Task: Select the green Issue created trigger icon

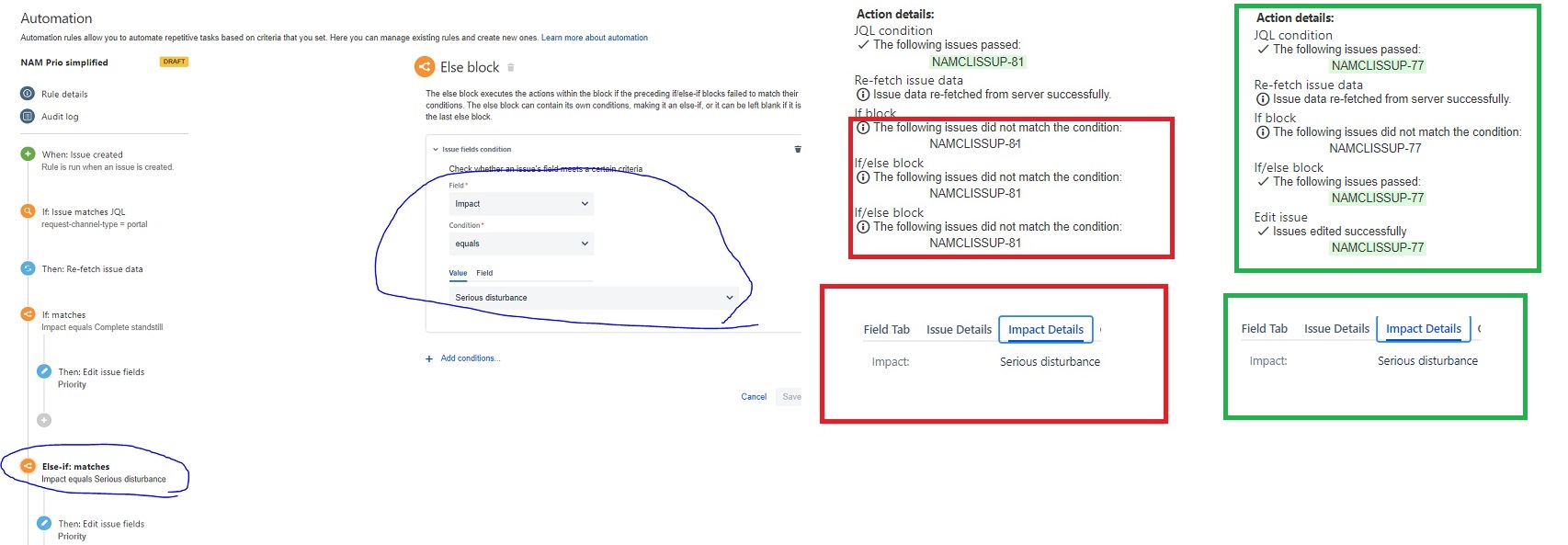Action: coord(28,154)
